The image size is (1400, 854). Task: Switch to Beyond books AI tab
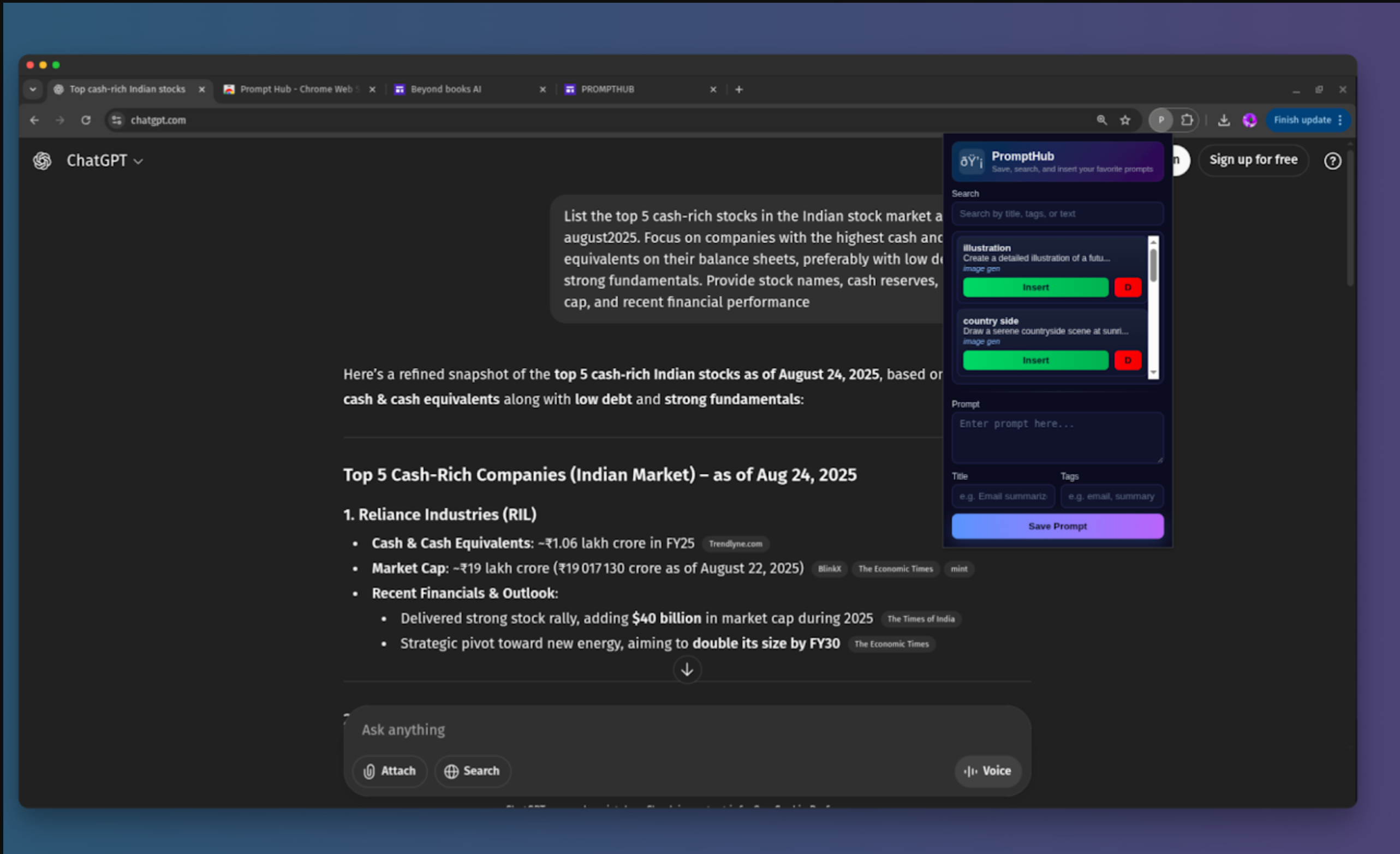(446, 89)
